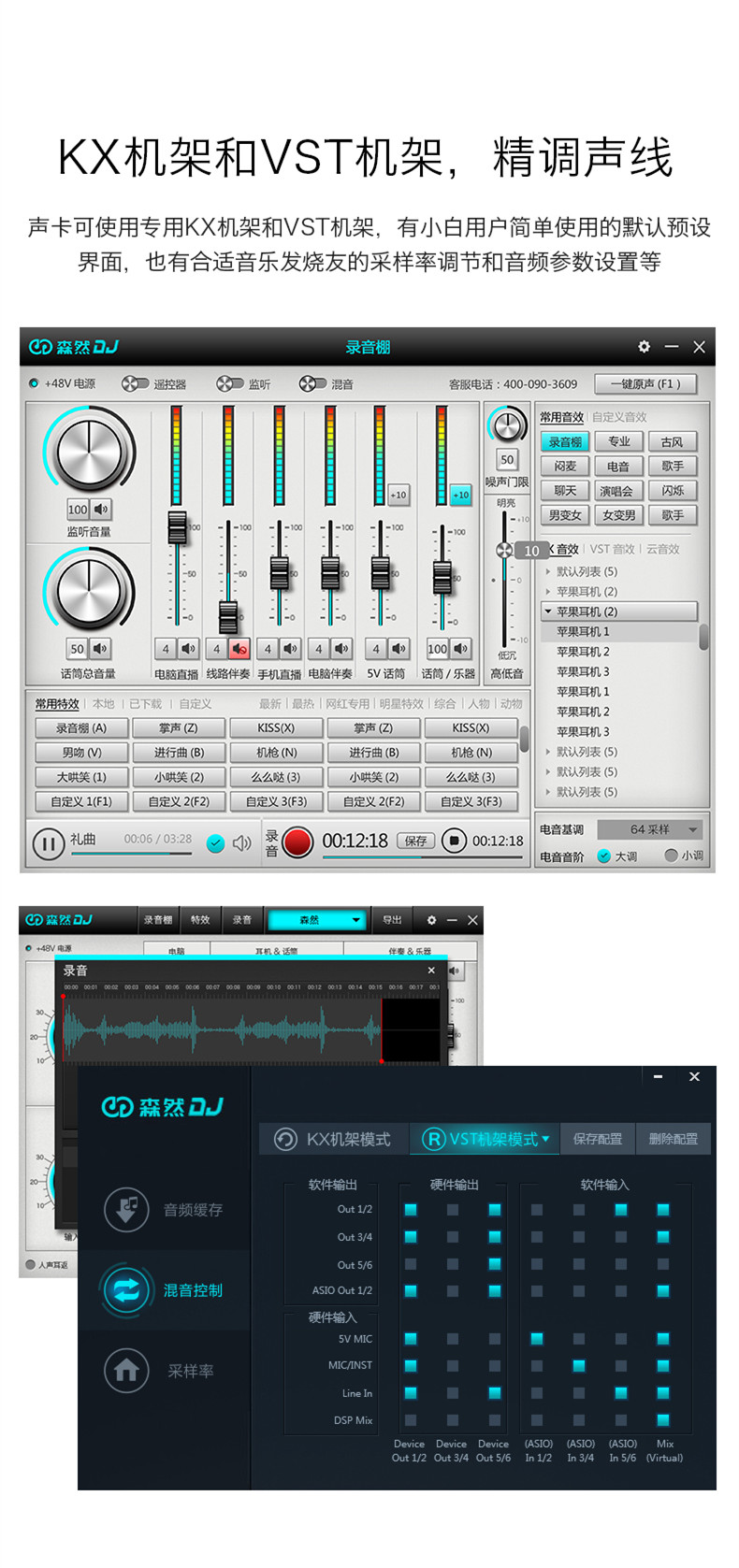The width and height of the screenshot is (739, 1568).
Task: Mute the 话筒/乐器 channel speaker
Action: point(461,648)
